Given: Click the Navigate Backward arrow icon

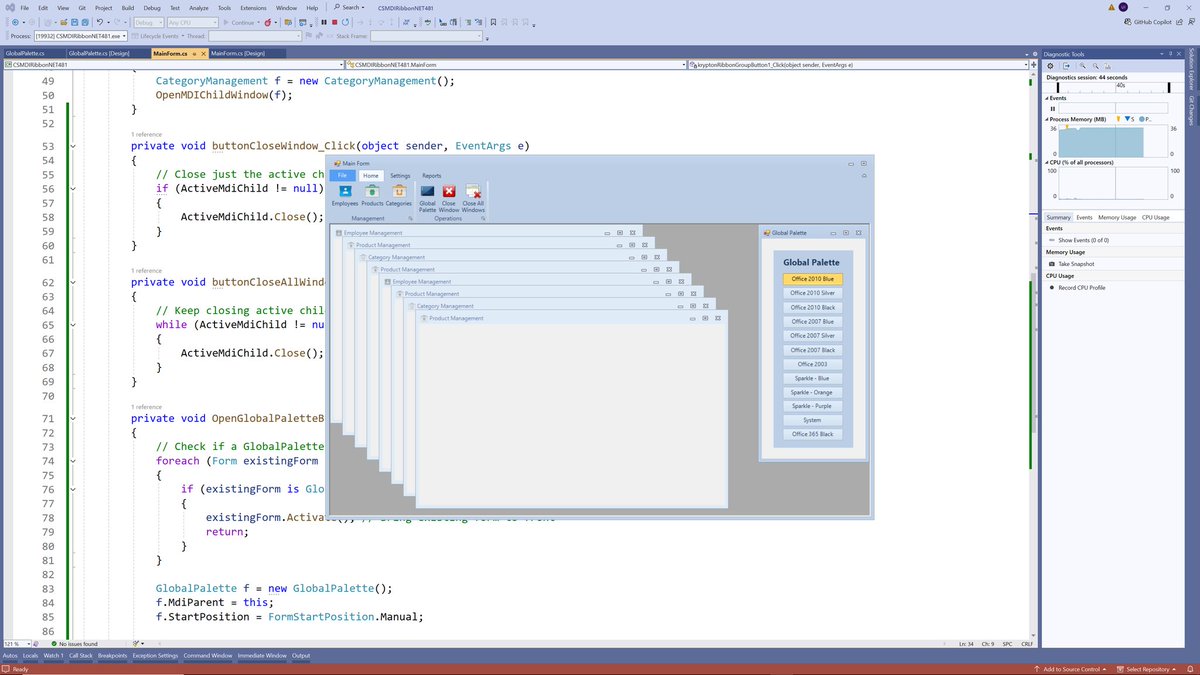Looking at the screenshot, I should click(15, 22).
